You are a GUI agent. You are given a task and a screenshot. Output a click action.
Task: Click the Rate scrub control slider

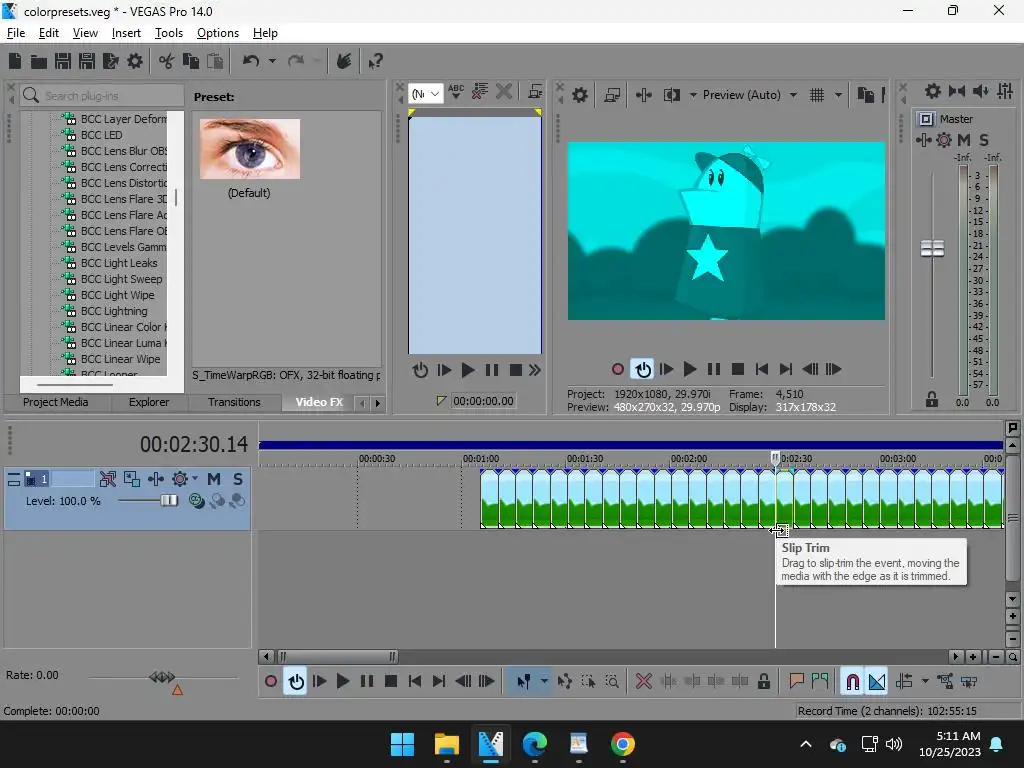click(162, 677)
